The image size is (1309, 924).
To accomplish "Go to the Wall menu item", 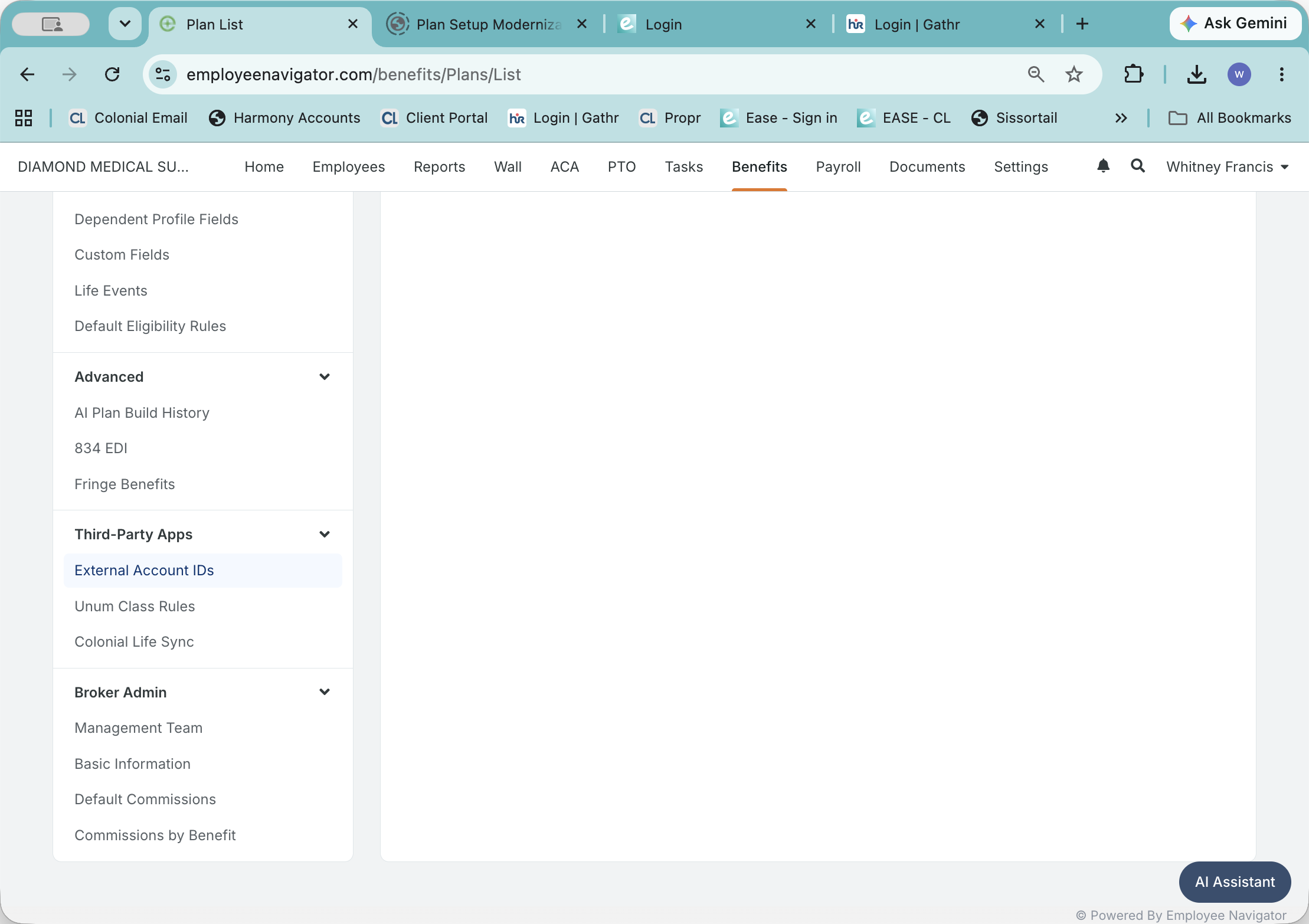I will [x=508, y=167].
